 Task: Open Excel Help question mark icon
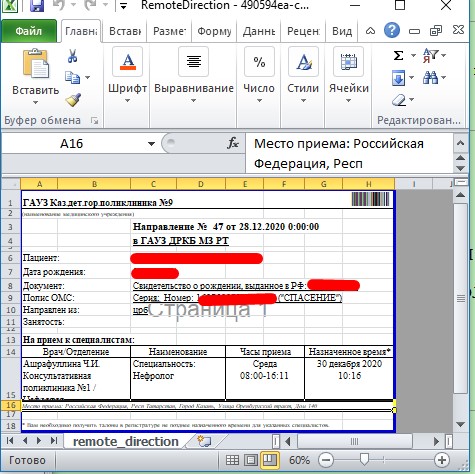392,30
